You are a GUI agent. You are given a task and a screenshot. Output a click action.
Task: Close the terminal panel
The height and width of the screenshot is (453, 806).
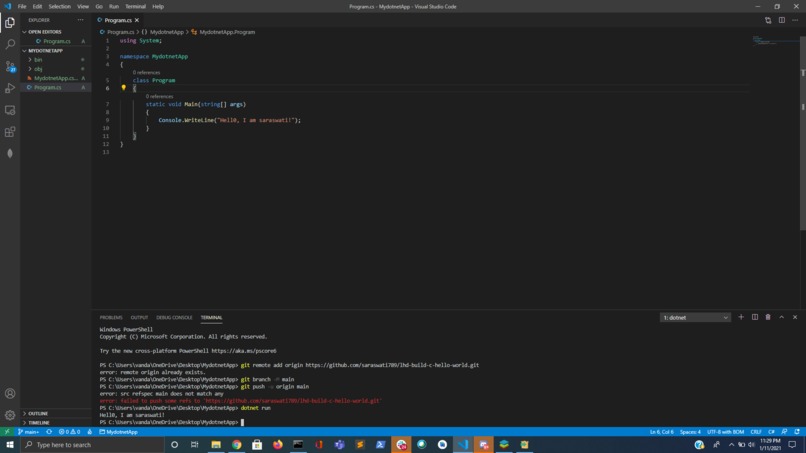click(795, 317)
